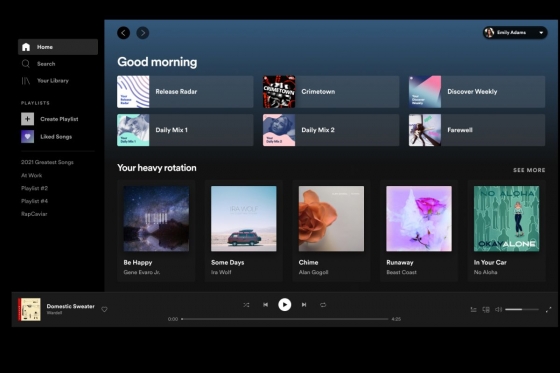Open the 2021 Greatest Songs playlist
This screenshot has height=373, width=560.
[47, 162]
